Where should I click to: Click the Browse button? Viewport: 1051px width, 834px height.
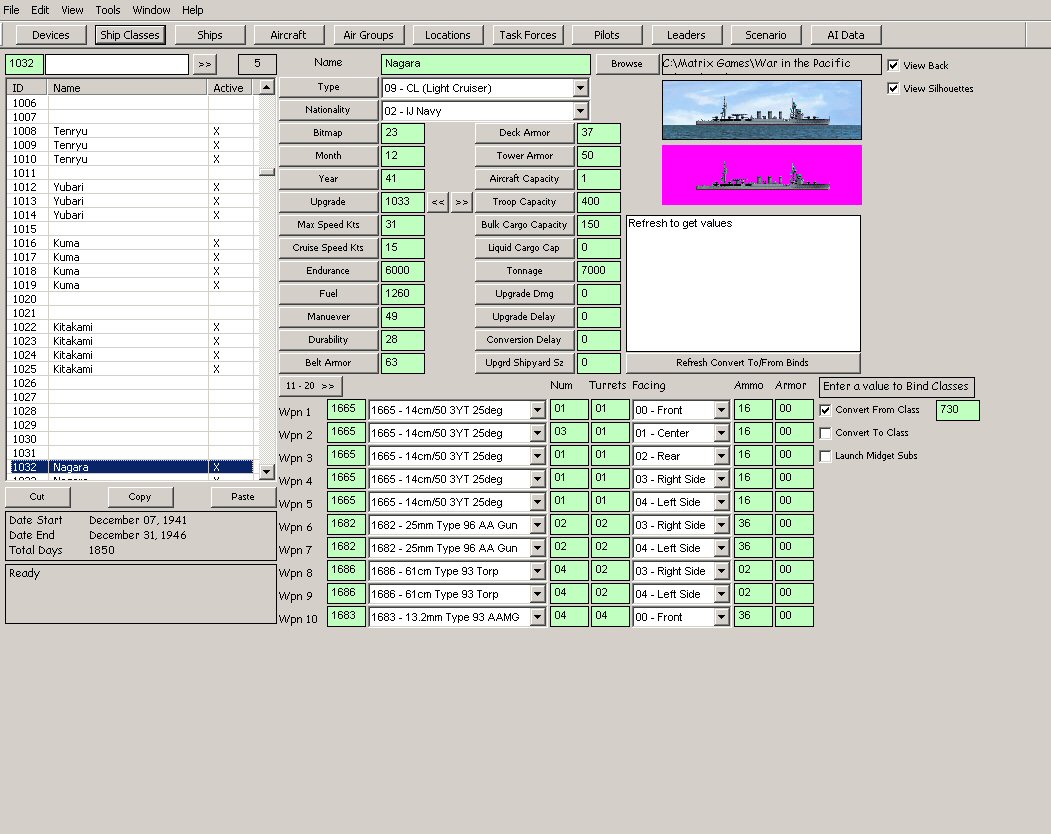(627, 64)
